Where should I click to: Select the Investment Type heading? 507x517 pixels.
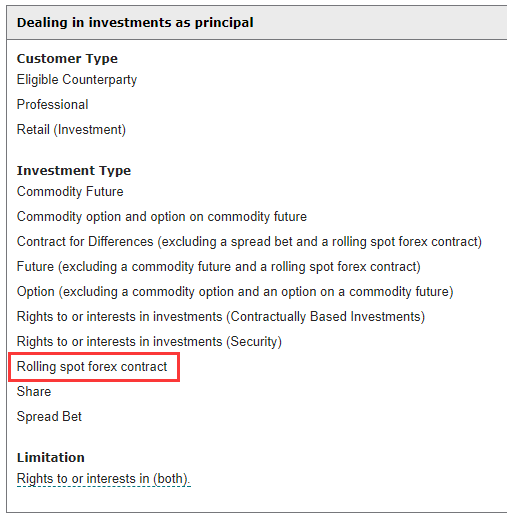click(74, 171)
